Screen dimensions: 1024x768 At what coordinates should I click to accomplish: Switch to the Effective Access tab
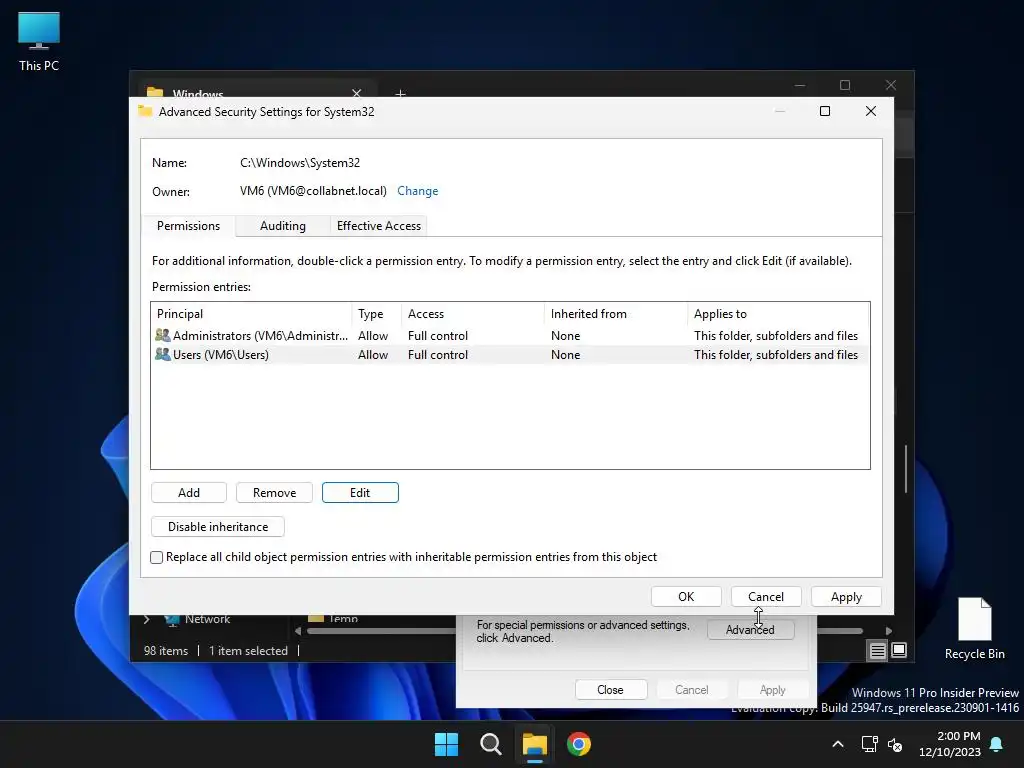[x=379, y=226]
